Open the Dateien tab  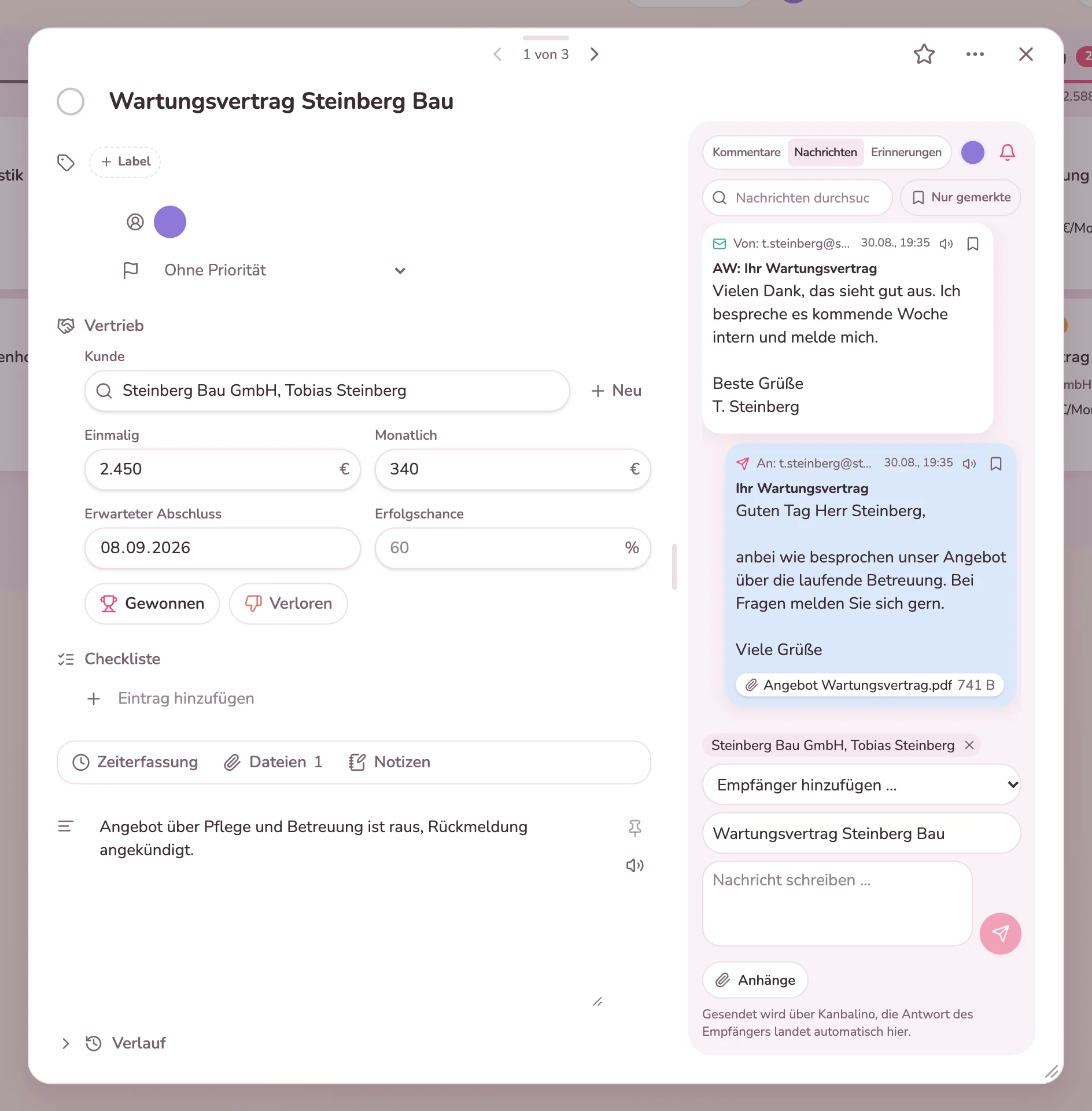point(274,762)
